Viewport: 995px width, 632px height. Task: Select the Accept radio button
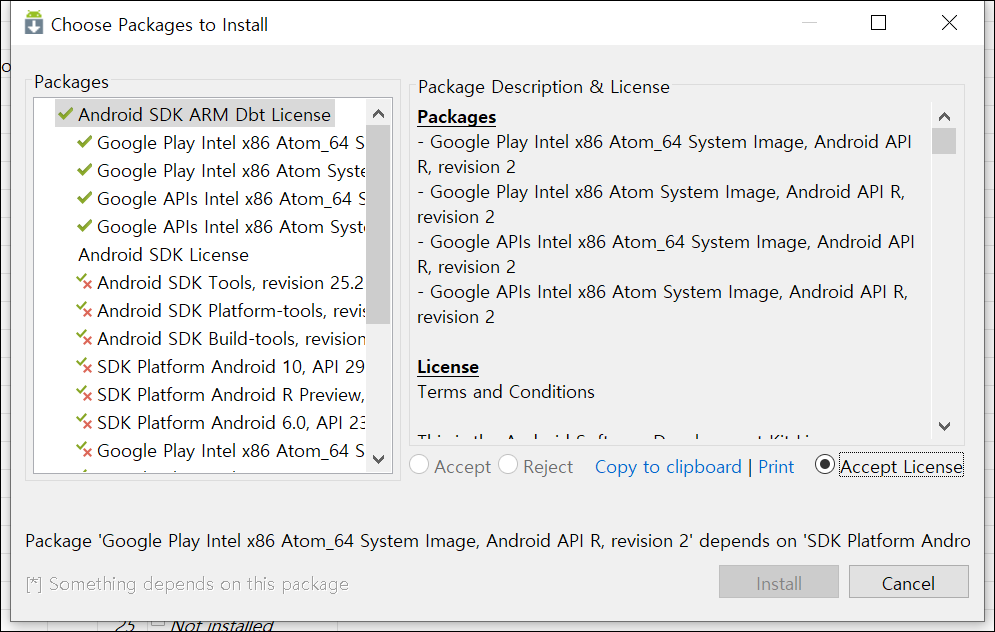pyautogui.click(x=420, y=466)
